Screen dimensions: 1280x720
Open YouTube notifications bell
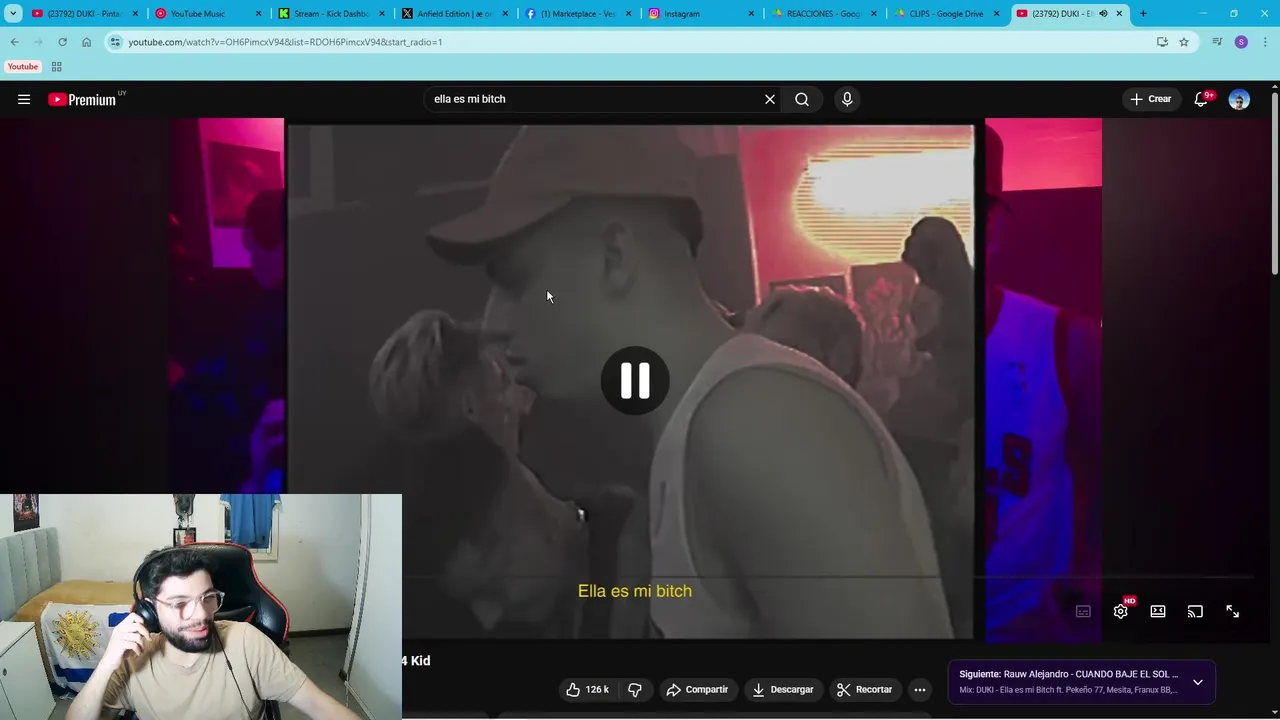(1202, 99)
